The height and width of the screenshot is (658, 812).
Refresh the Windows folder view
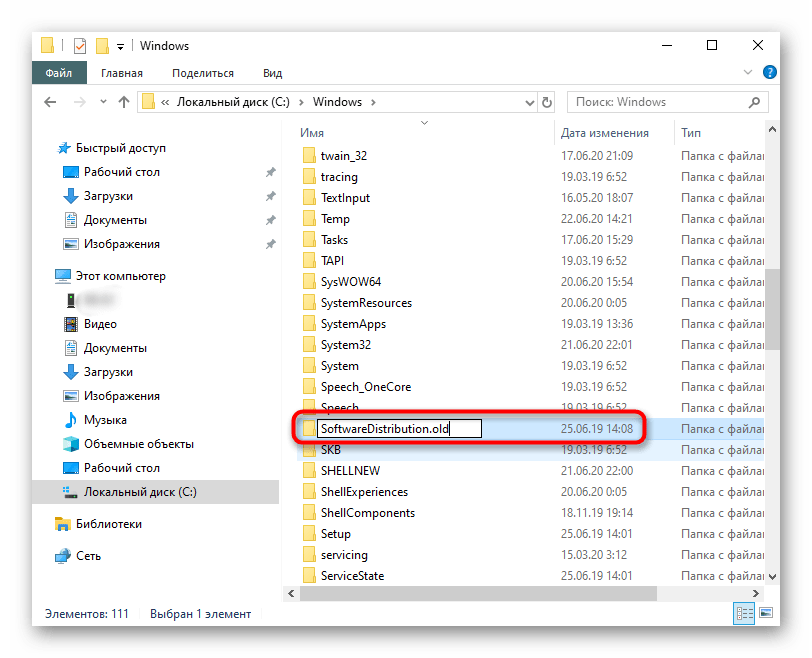pyautogui.click(x=547, y=102)
